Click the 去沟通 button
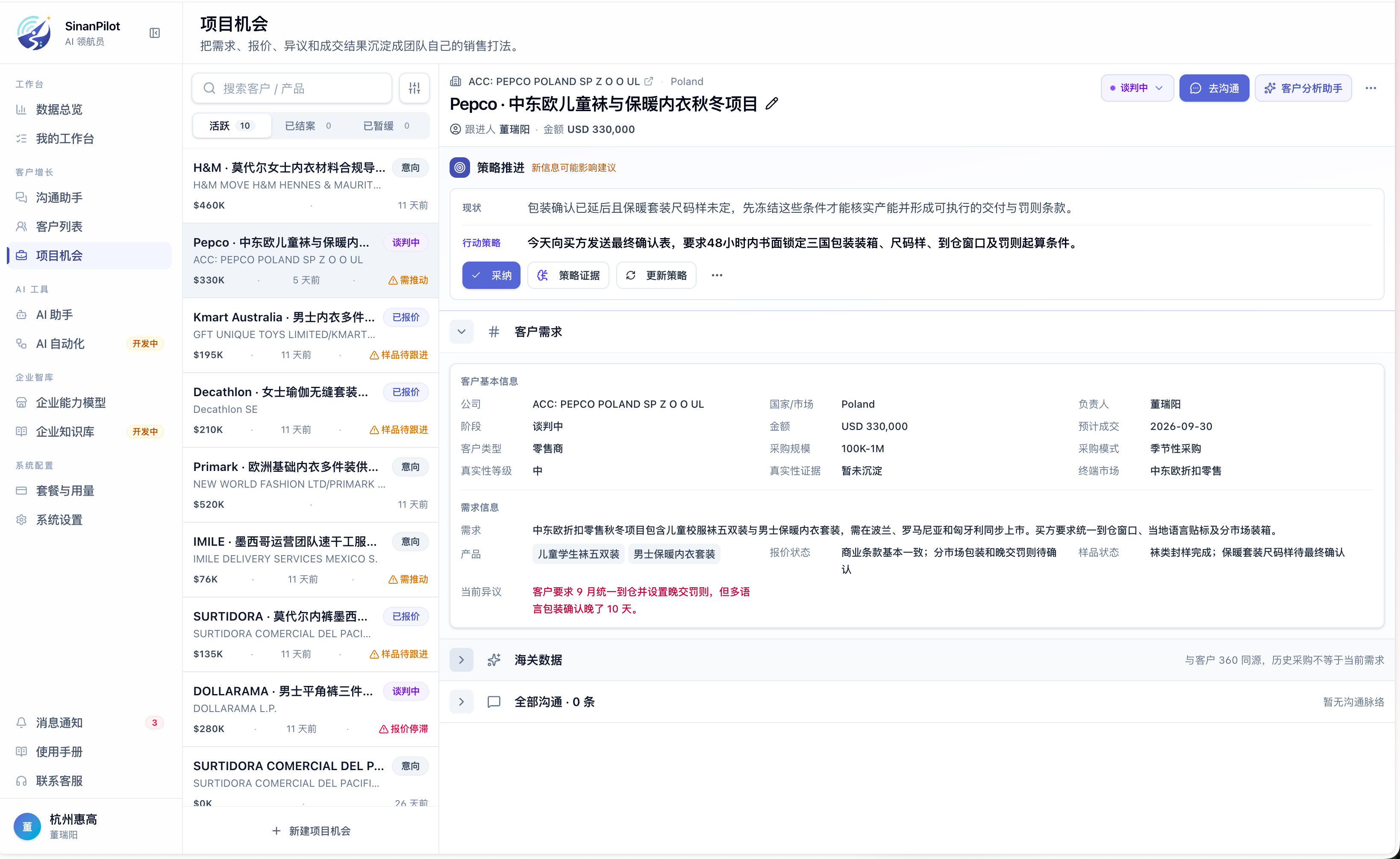The height and width of the screenshot is (859, 1400). 1214,88
